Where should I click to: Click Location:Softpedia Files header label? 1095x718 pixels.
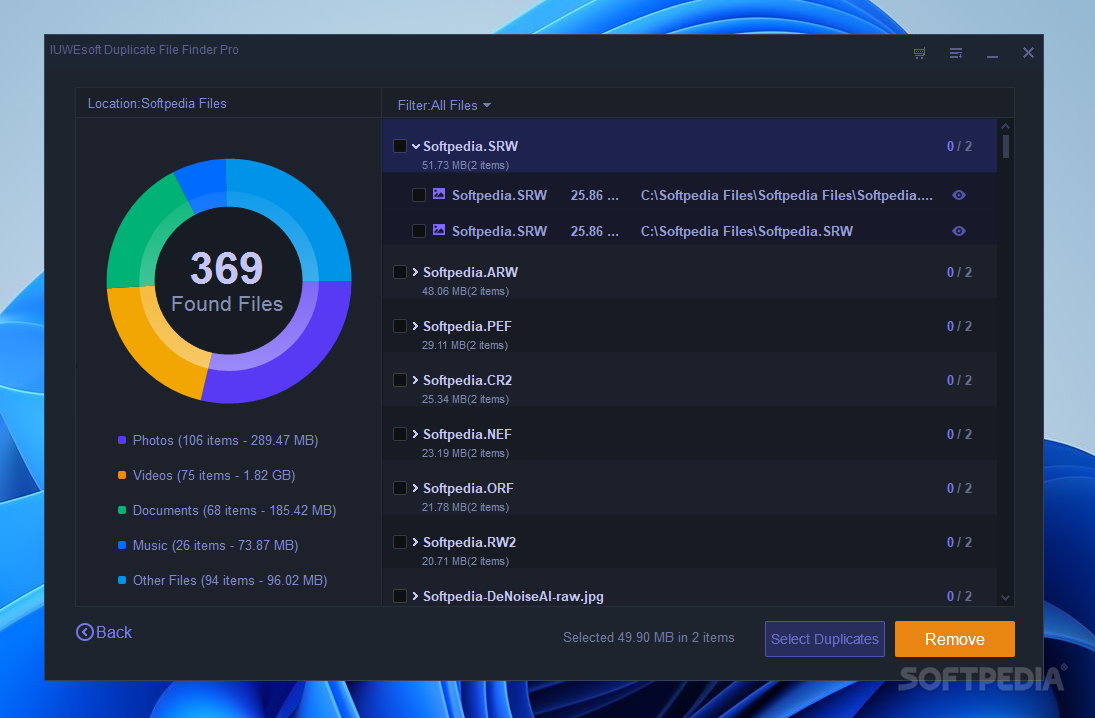157,103
